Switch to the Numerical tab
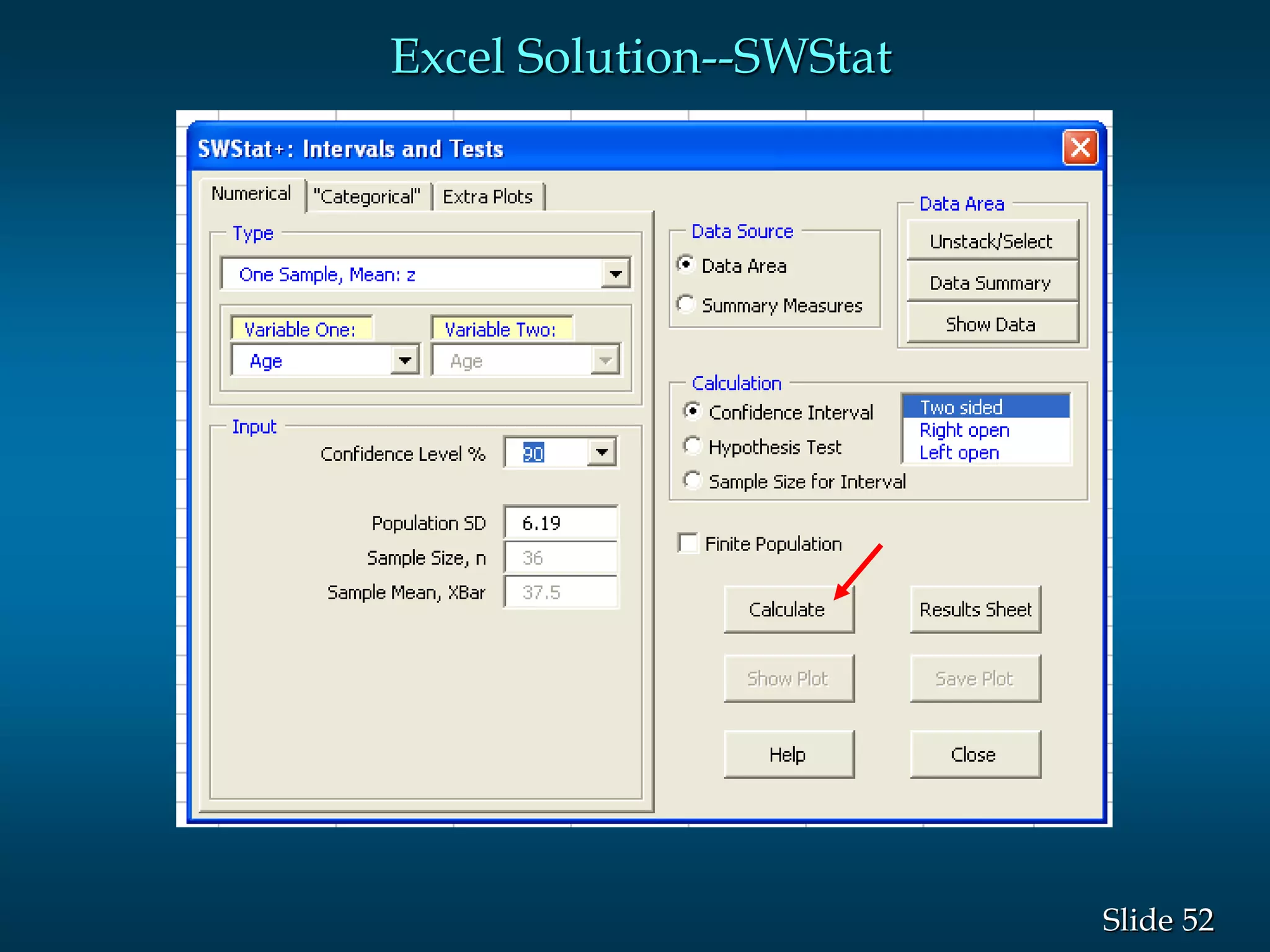The width and height of the screenshot is (1270, 952). click(252, 194)
